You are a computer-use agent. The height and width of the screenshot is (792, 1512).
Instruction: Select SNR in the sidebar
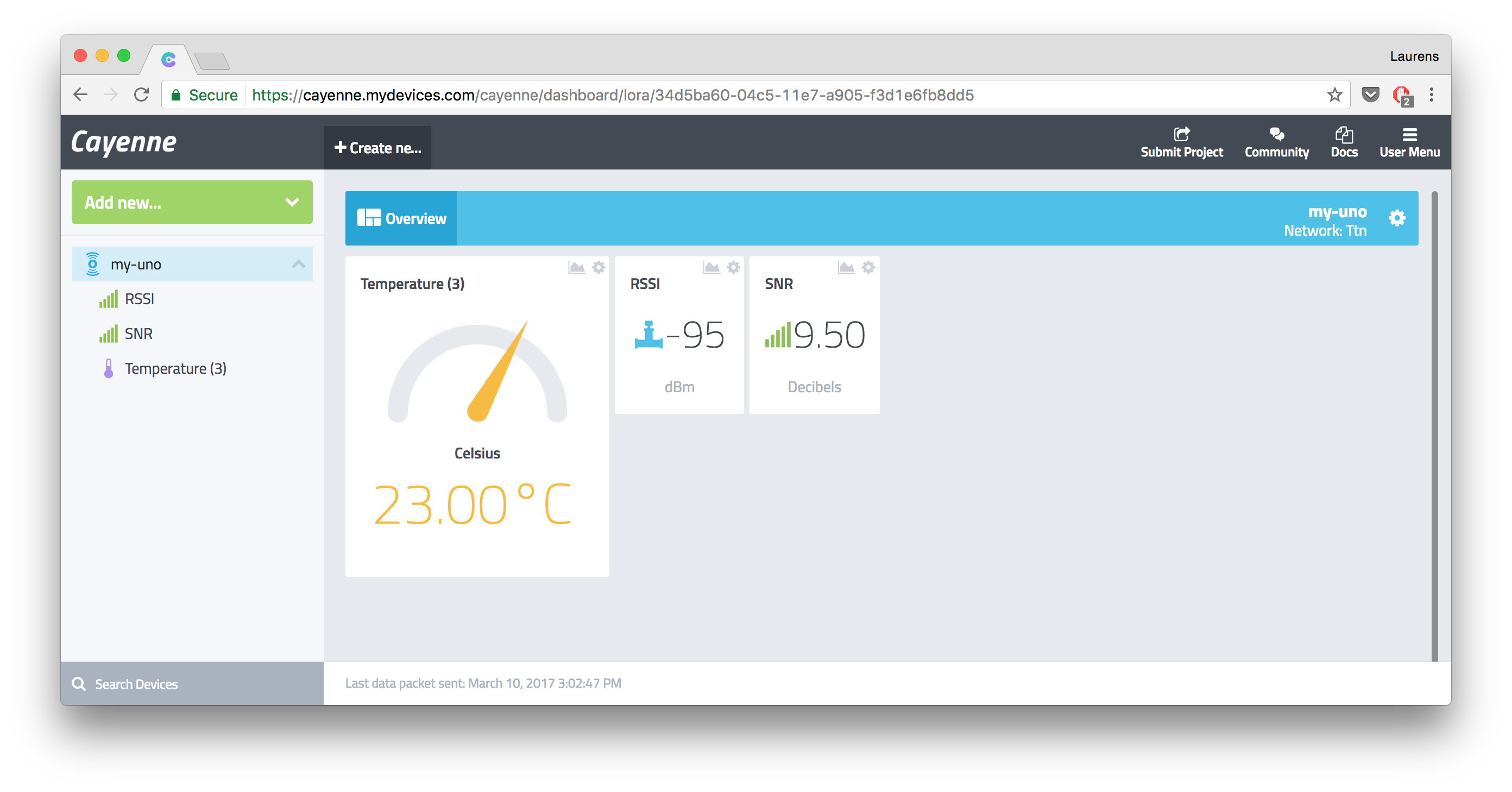tap(138, 334)
